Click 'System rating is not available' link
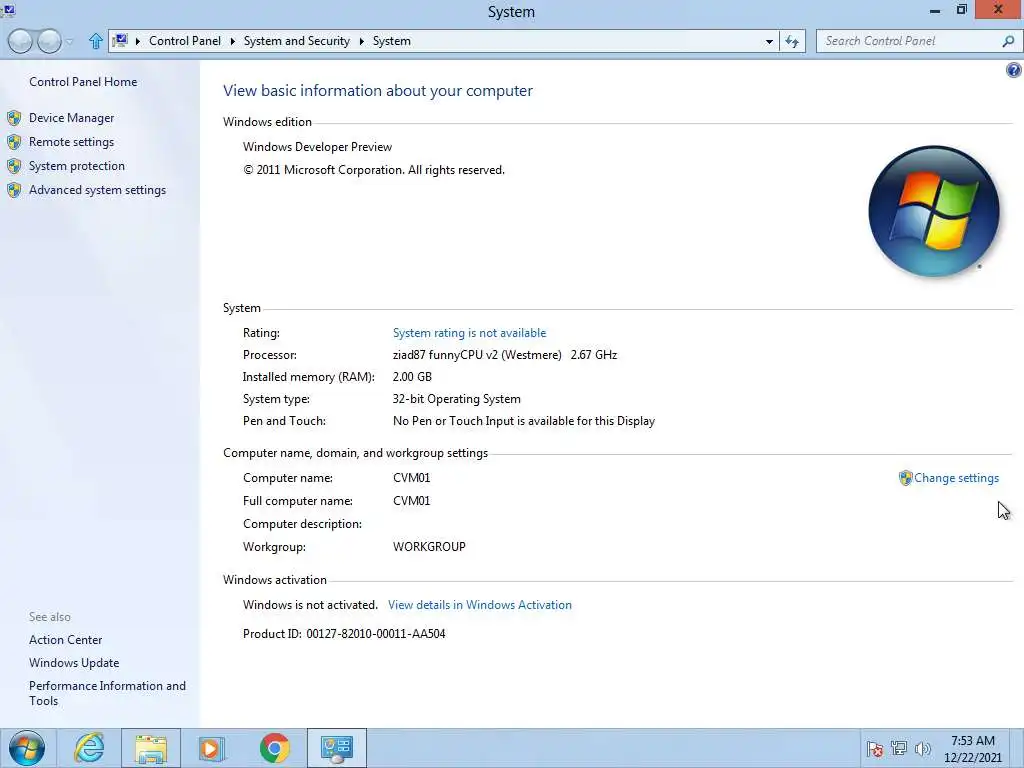1024x768 pixels. click(x=469, y=333)
